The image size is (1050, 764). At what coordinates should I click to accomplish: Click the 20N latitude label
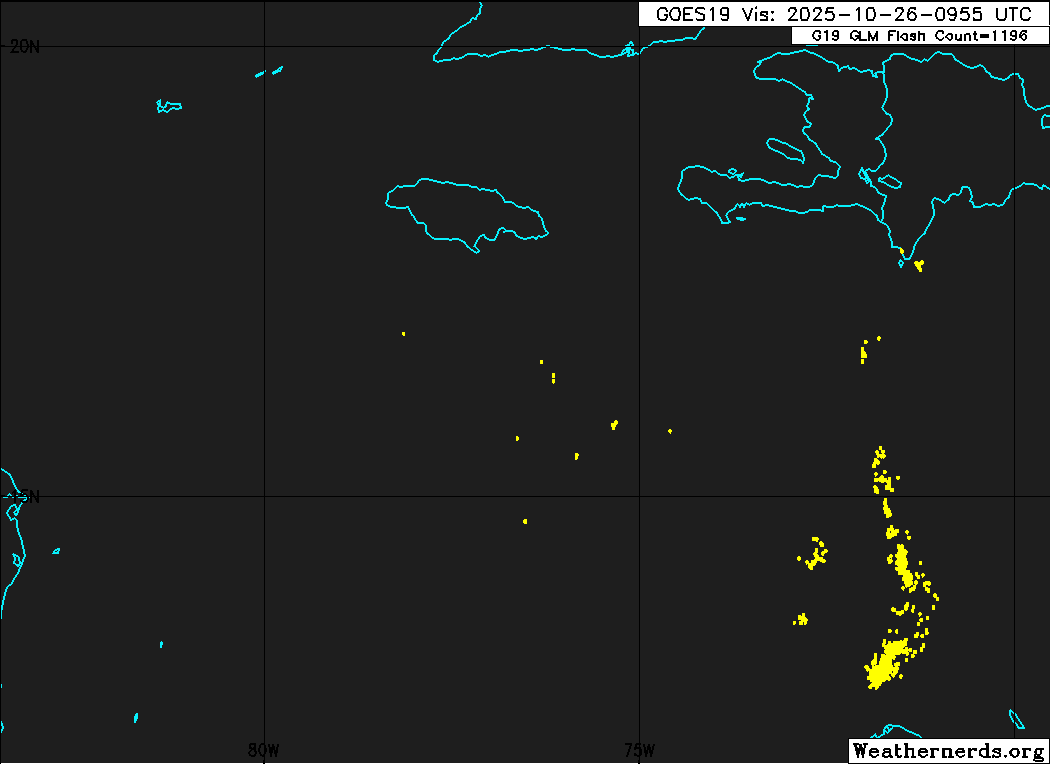click(x=24, y=46)
